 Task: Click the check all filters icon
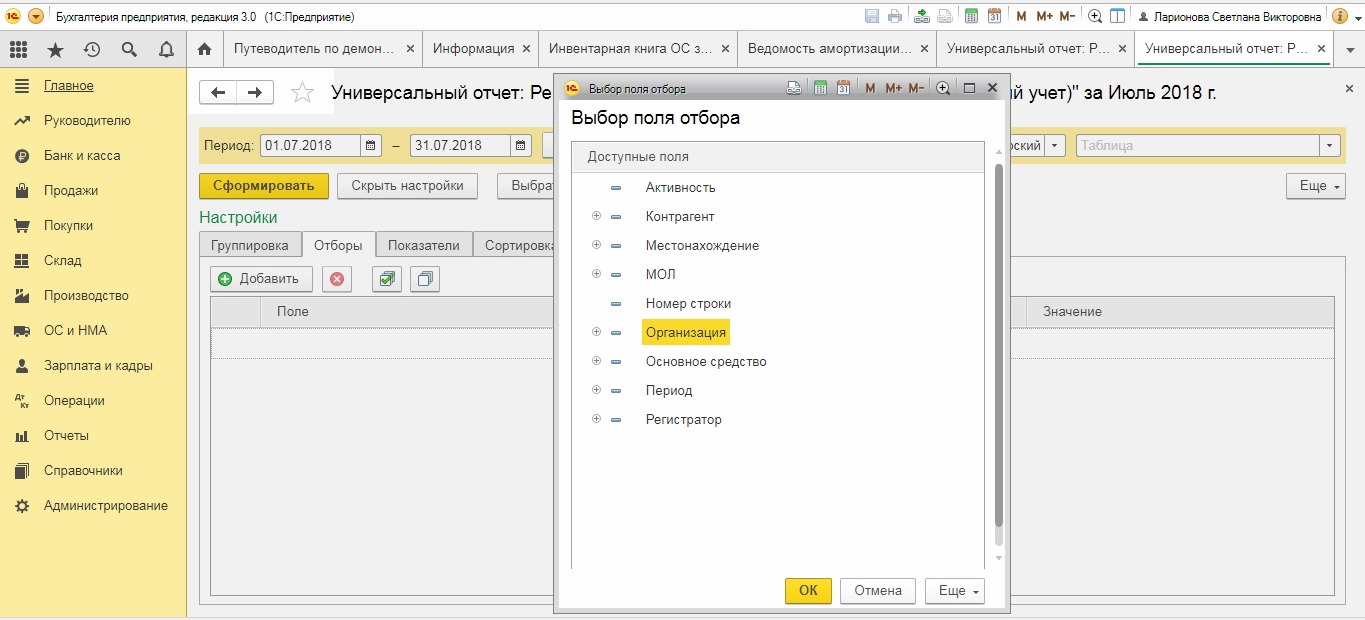(x=386, y=279)
